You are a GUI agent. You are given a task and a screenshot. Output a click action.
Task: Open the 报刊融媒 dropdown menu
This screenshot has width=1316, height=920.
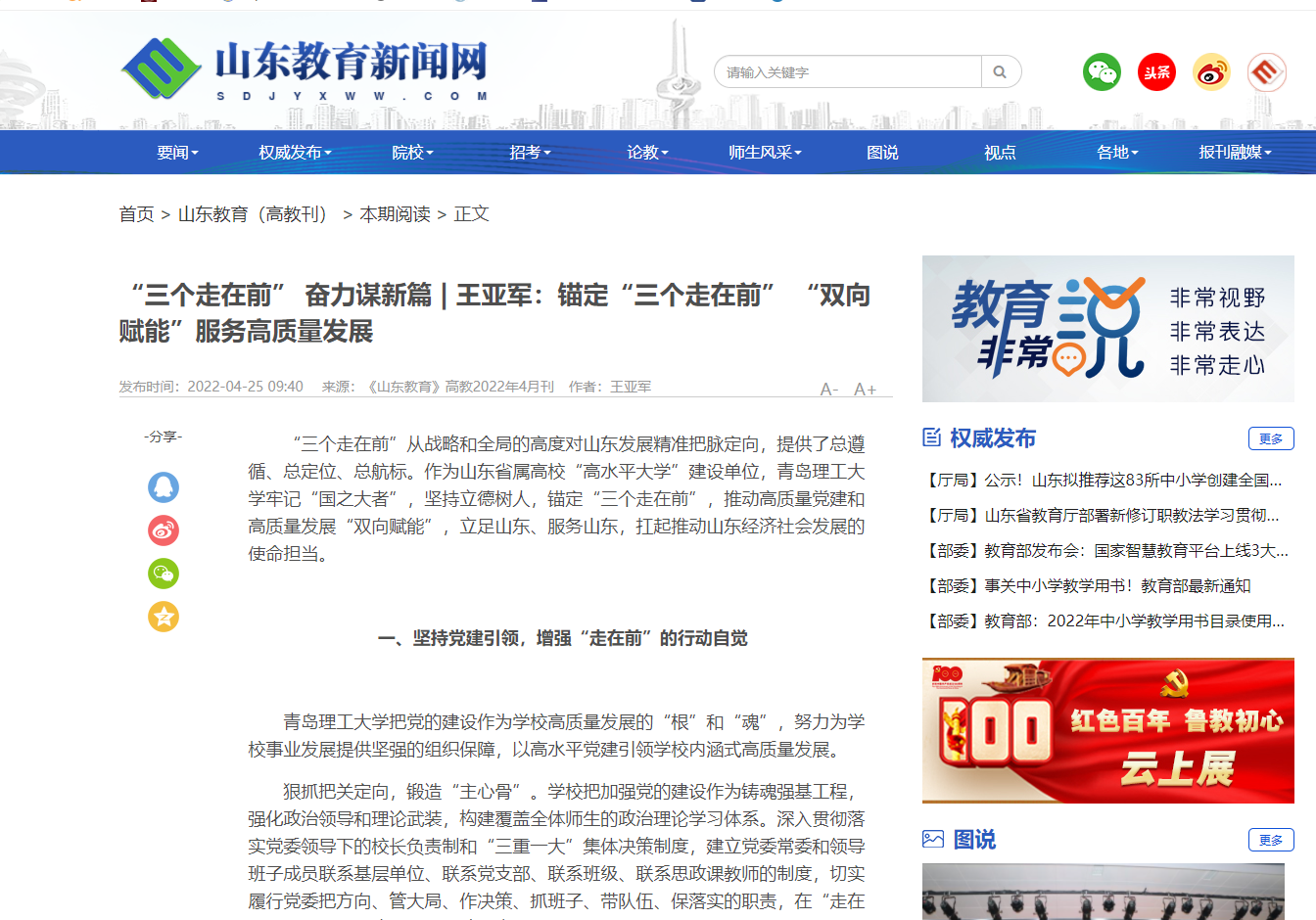pyautogui.click(x=1235, y=153)
